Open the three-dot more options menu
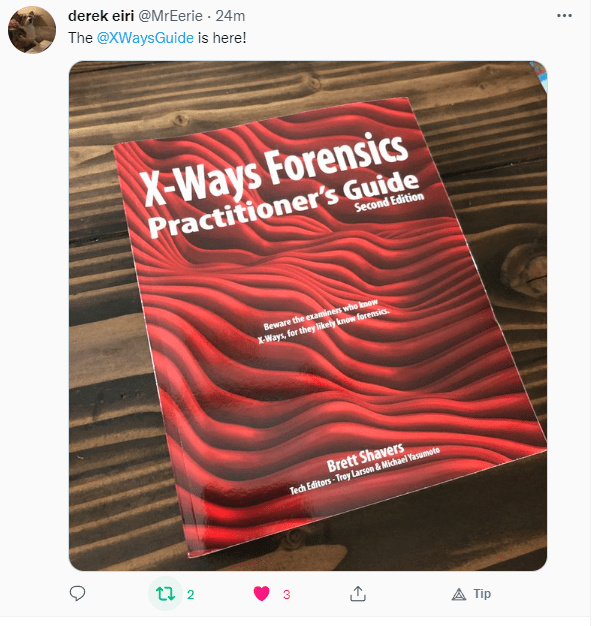604x626 pixels. pos(564,16)
